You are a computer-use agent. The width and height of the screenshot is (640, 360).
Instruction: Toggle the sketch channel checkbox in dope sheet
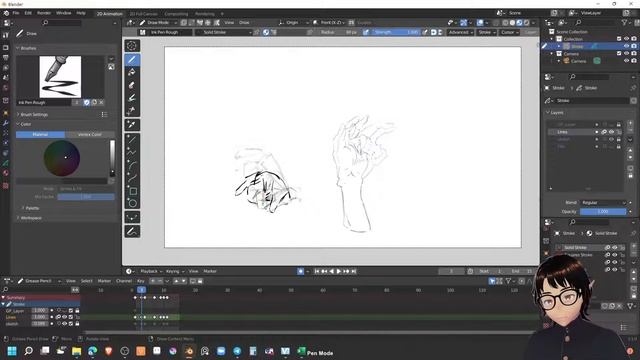pyautogui.click(x=71, y=324)
